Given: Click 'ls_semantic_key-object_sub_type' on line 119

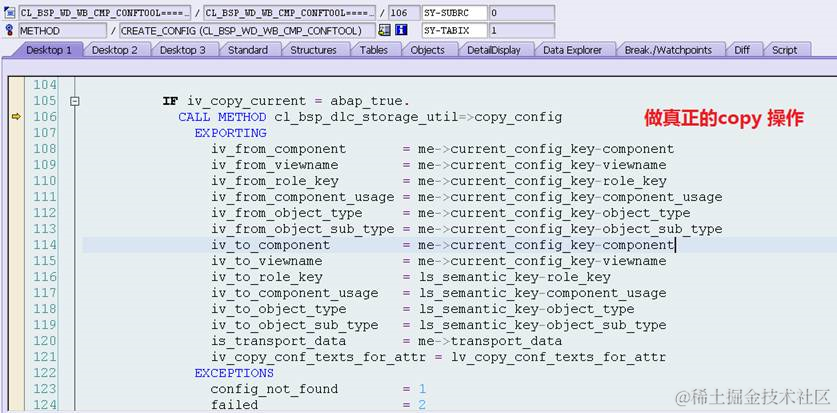Looking at the screenshot, I should 542,325.
